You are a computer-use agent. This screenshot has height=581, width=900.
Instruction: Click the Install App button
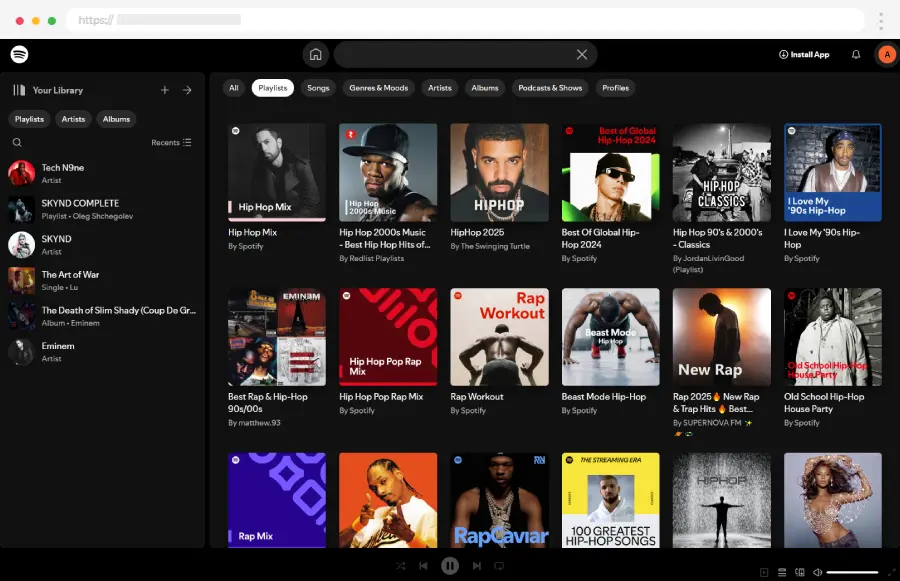[804, 55]
